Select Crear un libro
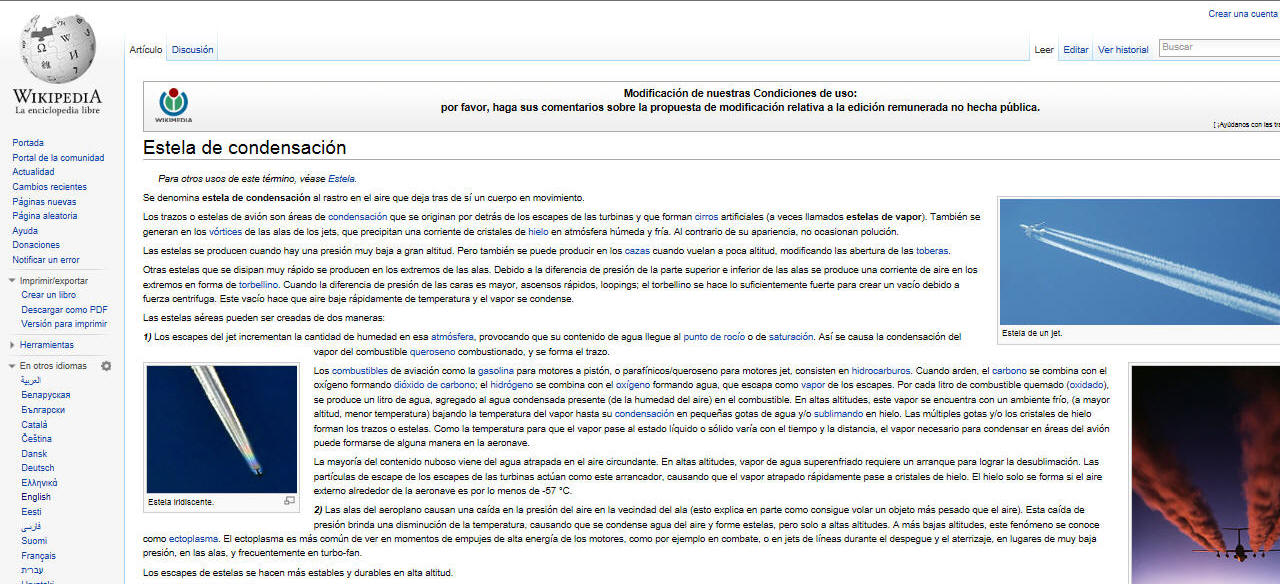The height and width of the screenshot is (584, 1280). (x=48, y=295)
